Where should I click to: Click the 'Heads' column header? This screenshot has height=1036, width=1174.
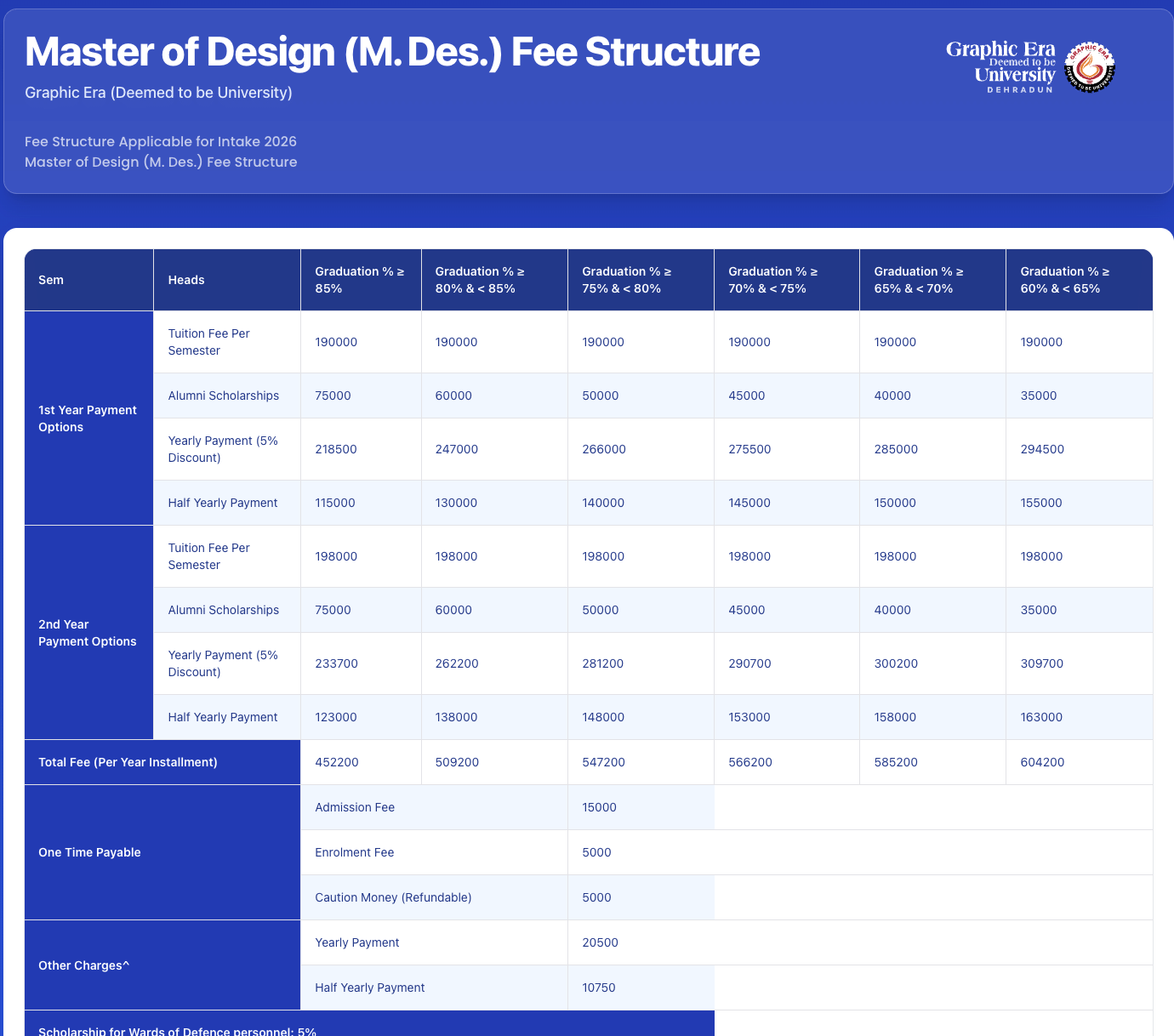[x=186, y=280]
